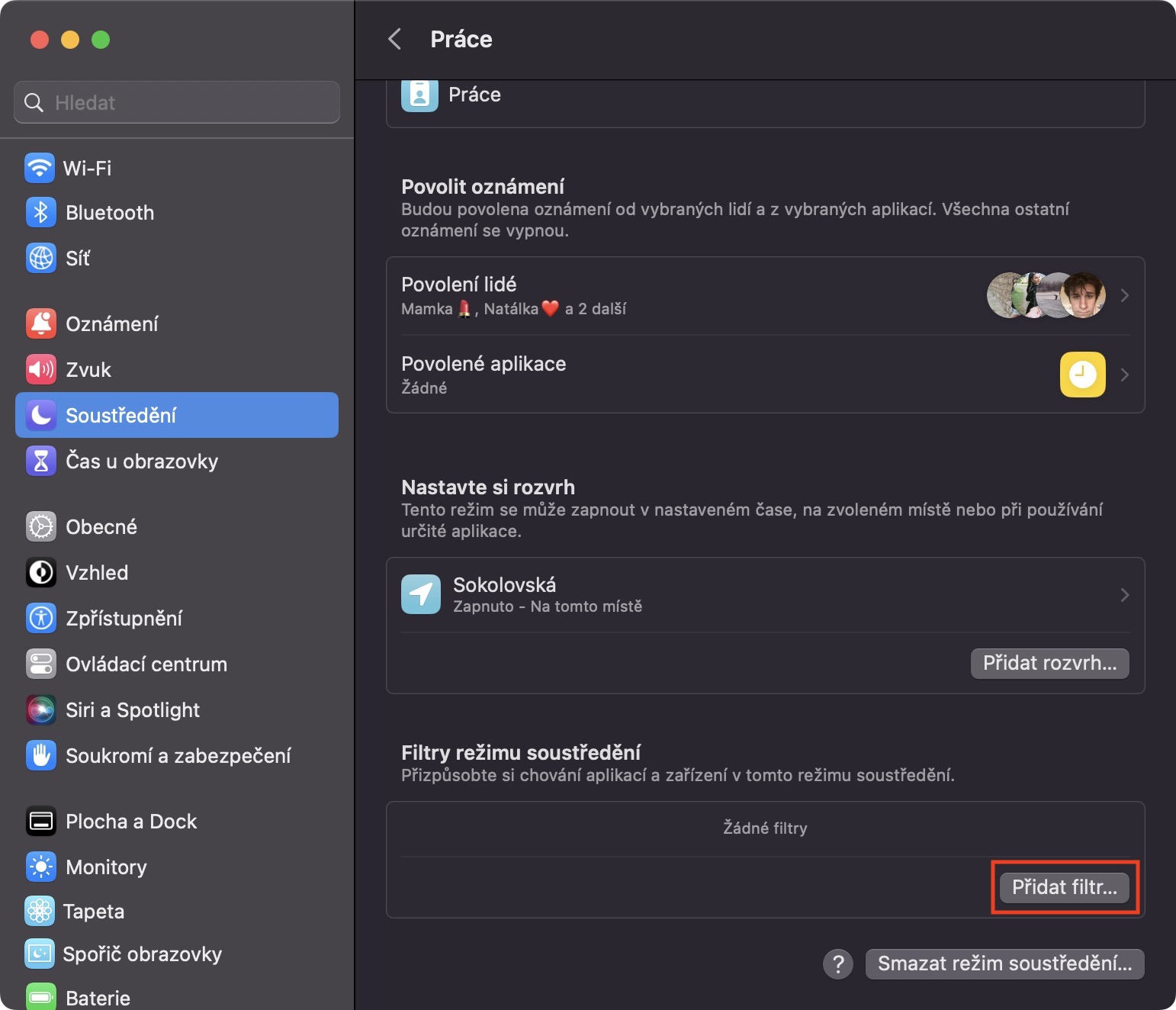Click the Siri a Spotlight icon
Viewport: 1176px width, 1010px height.
pos(41,709)
